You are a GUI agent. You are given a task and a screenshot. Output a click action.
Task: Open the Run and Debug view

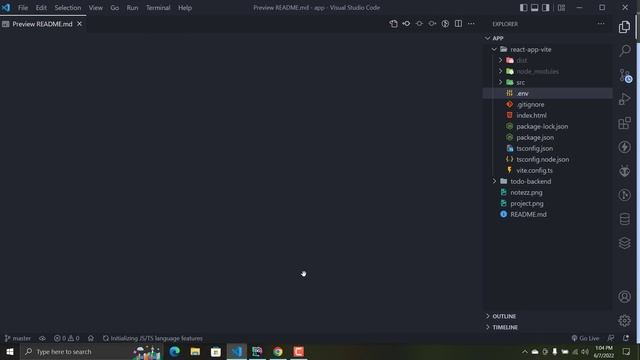[x=624, y=99]
